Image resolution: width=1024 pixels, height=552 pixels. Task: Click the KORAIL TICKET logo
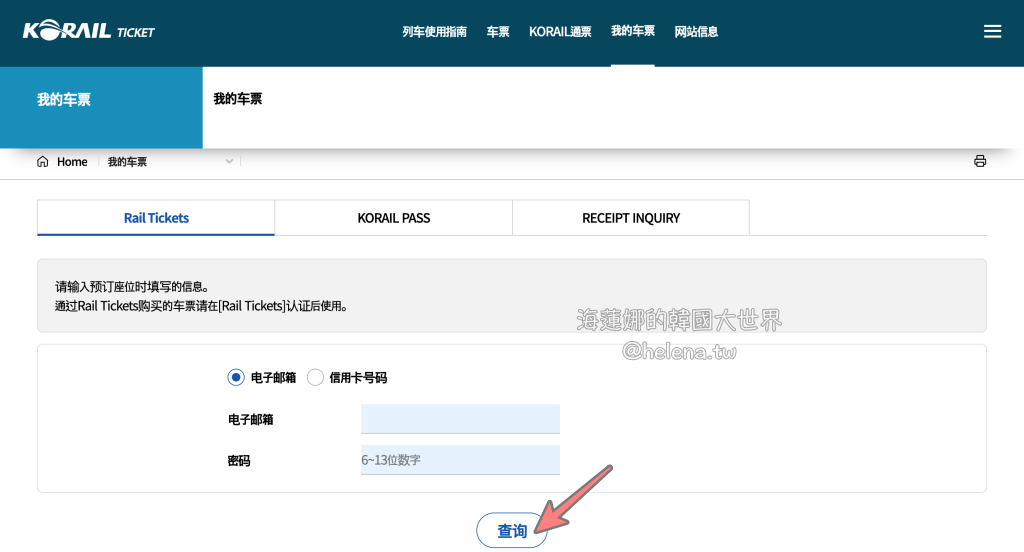[x=89, y=31]
